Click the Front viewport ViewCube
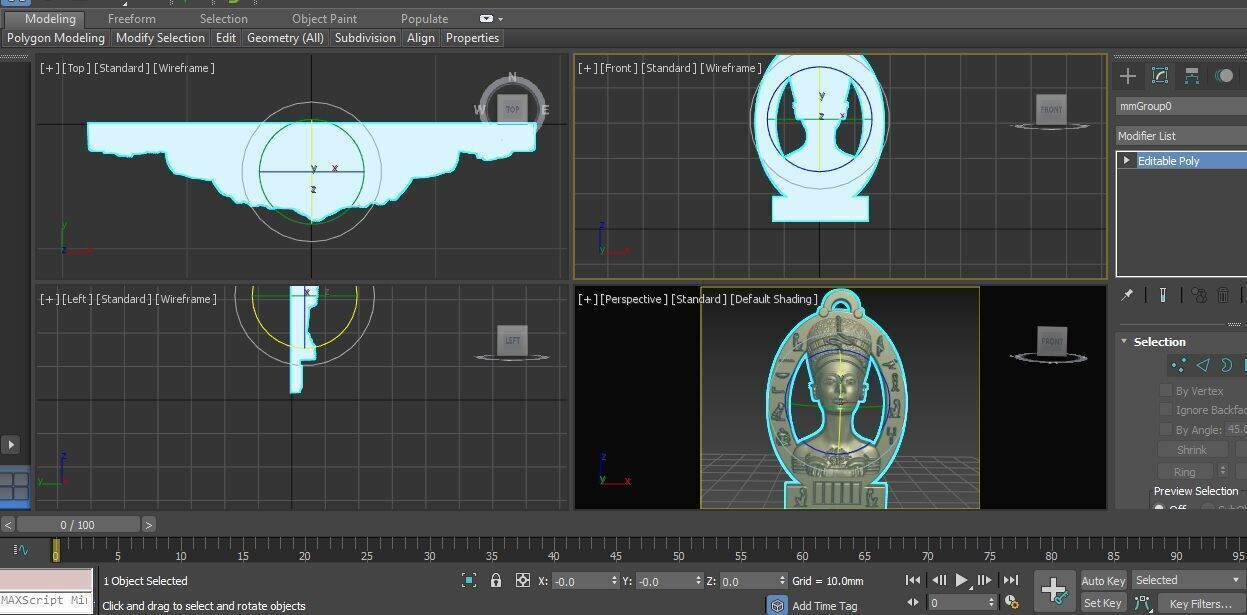Image resolution: width=1247 pixels, height=615 pixels. click(1051, 109)
